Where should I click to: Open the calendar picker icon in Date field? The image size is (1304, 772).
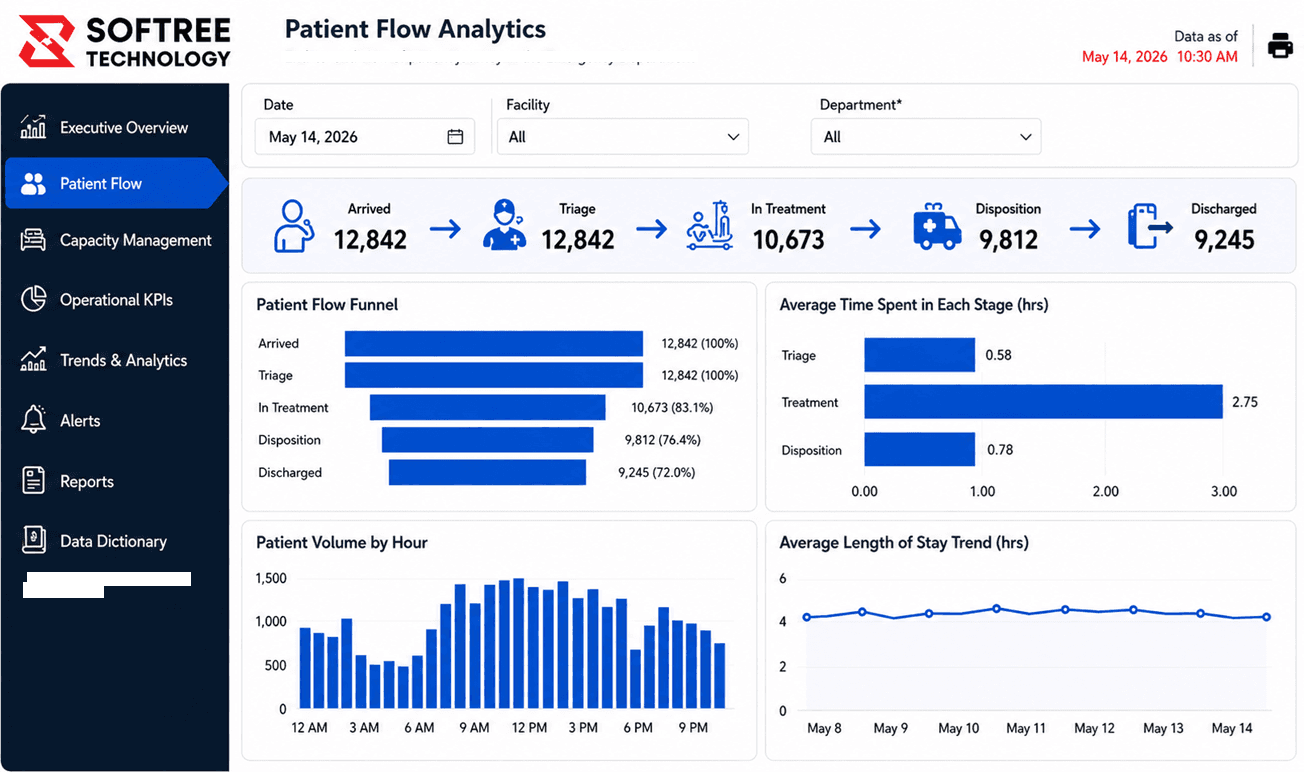click(x=455, y=137)
